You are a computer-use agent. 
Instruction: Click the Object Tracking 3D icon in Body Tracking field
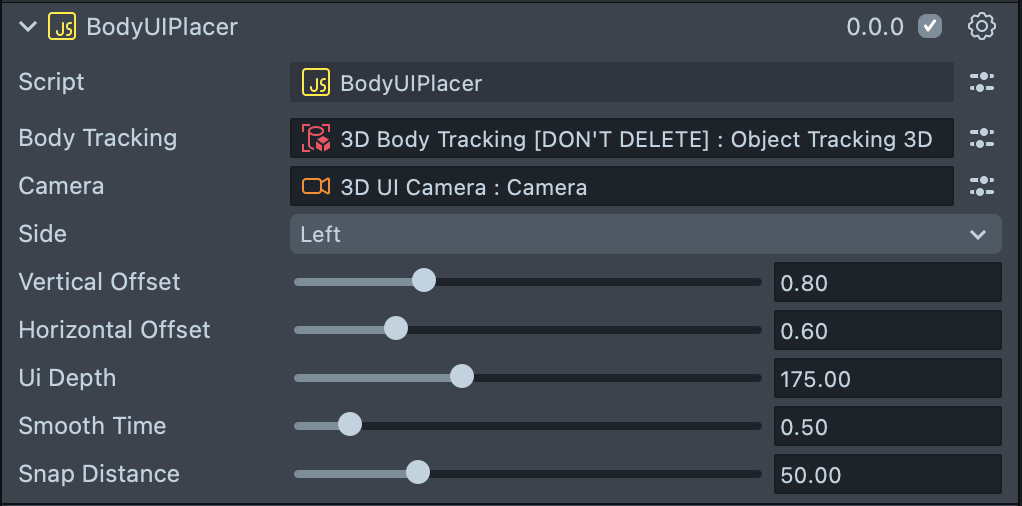pyautogui.click(x=317, y=138)
